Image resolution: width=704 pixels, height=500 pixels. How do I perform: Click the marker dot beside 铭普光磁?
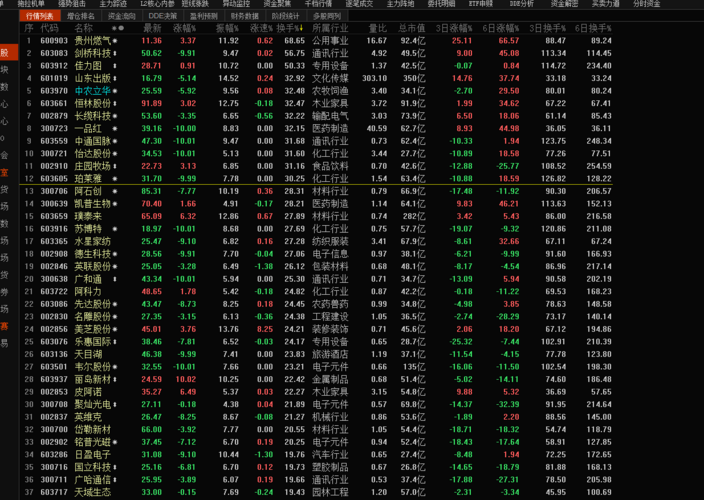(115, 443)
